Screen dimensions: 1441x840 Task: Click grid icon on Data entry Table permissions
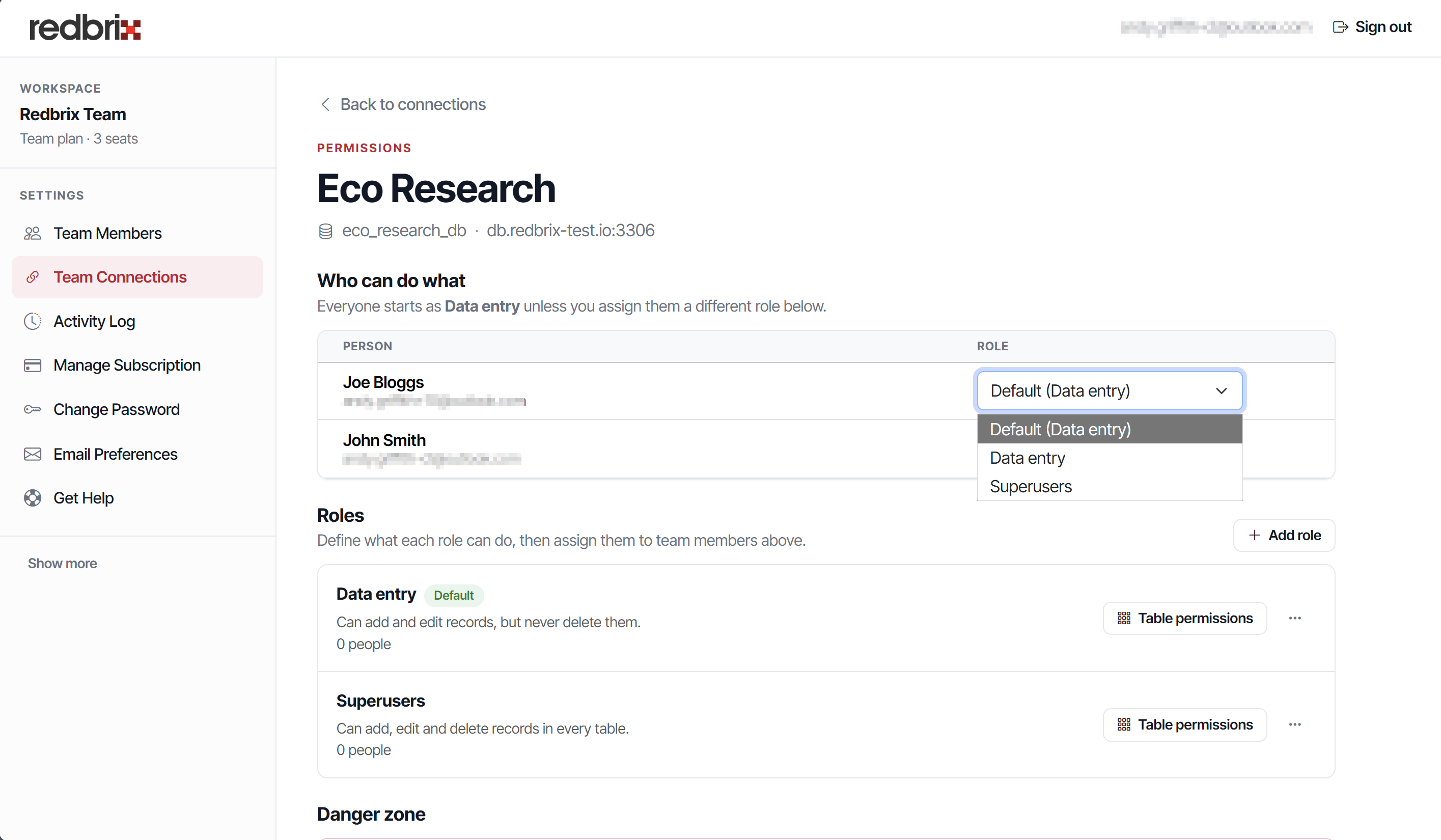pos(1124,618)
